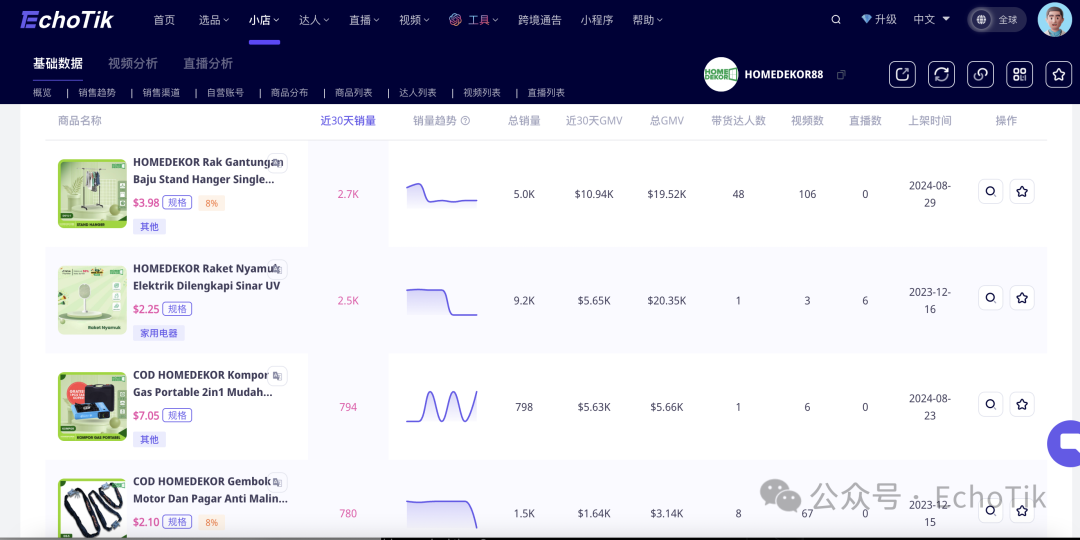Click search icon for Rak Gantungan row
Screen dimensions: 1080x540
pos(990,191)
